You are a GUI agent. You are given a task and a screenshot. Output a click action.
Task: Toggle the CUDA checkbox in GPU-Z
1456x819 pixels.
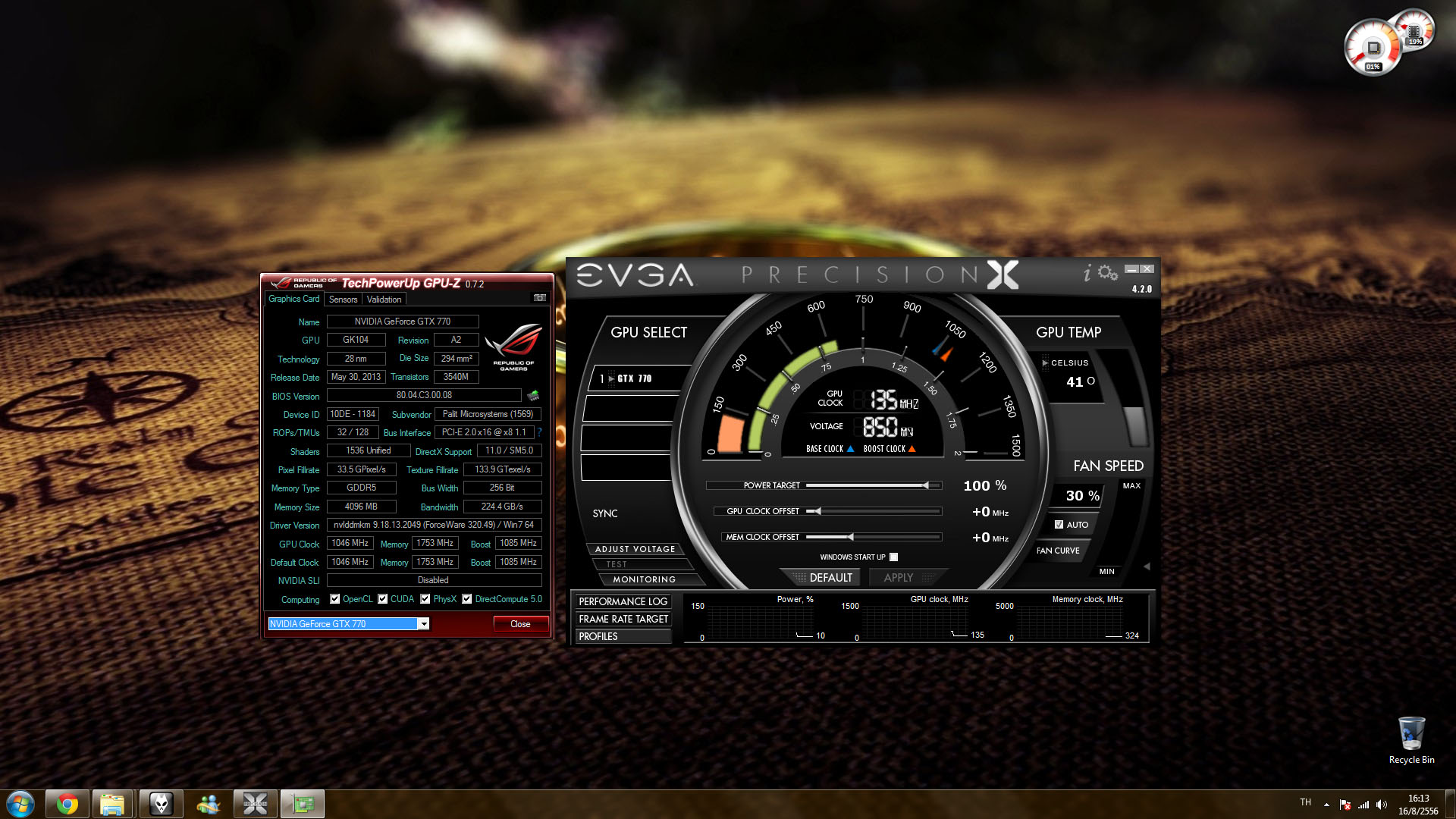(383, 599)
